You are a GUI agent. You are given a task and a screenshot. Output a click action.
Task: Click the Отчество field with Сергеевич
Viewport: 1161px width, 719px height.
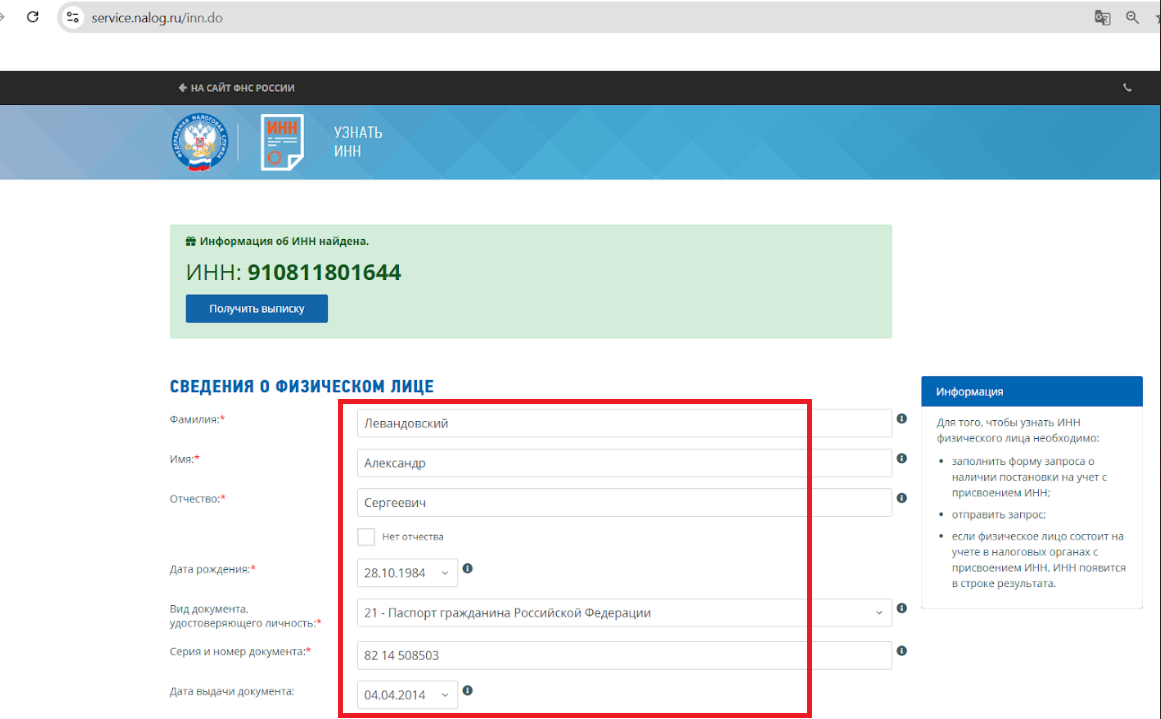(623, 503)
